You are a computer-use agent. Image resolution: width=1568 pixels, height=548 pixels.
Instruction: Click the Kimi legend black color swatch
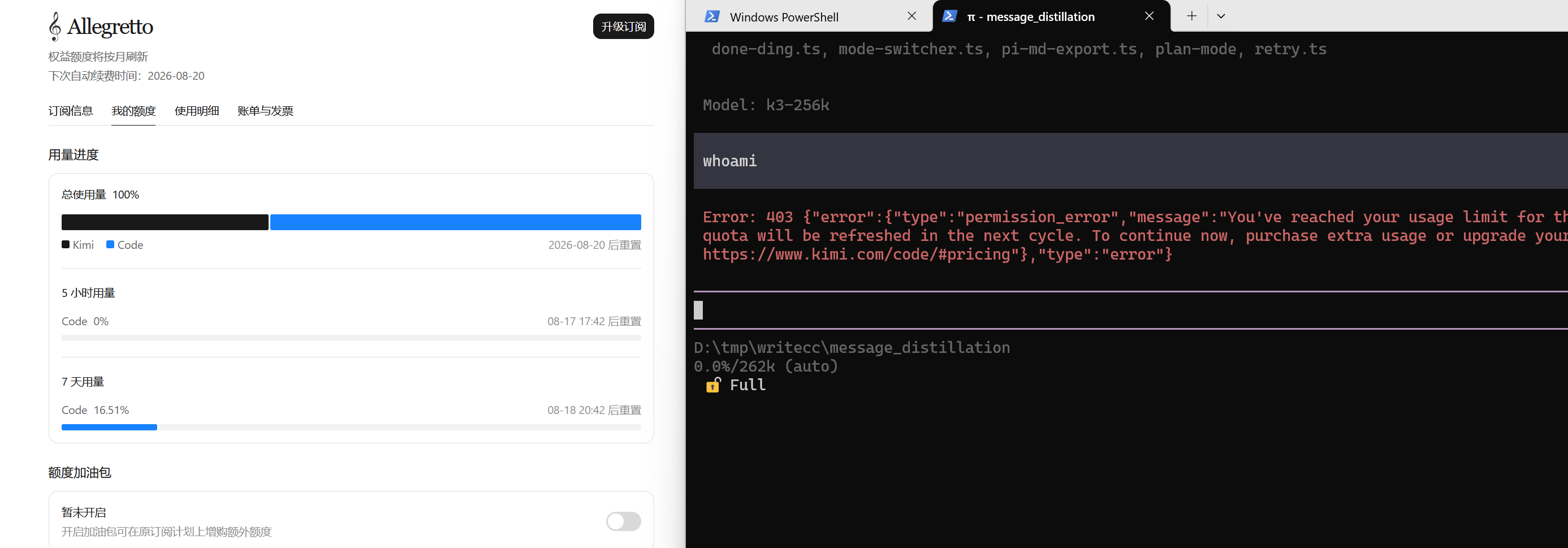point(65,245)
